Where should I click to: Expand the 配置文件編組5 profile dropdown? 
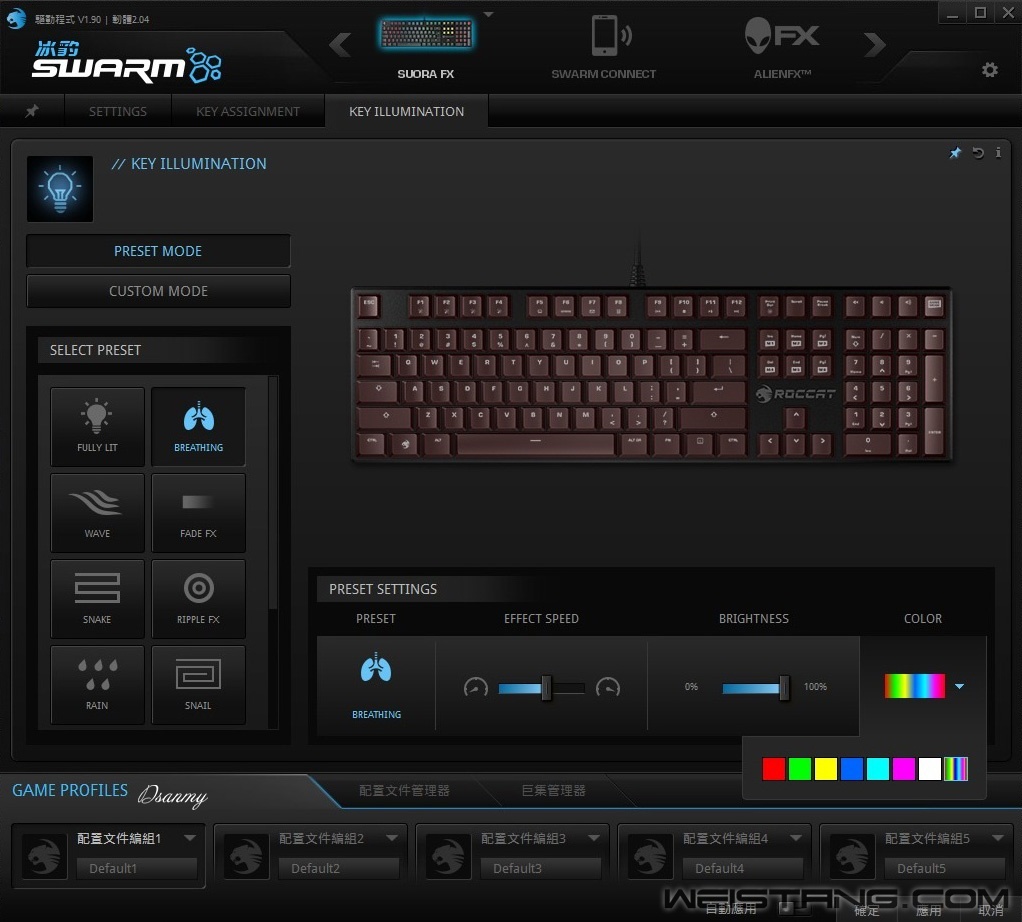[998, 838]
